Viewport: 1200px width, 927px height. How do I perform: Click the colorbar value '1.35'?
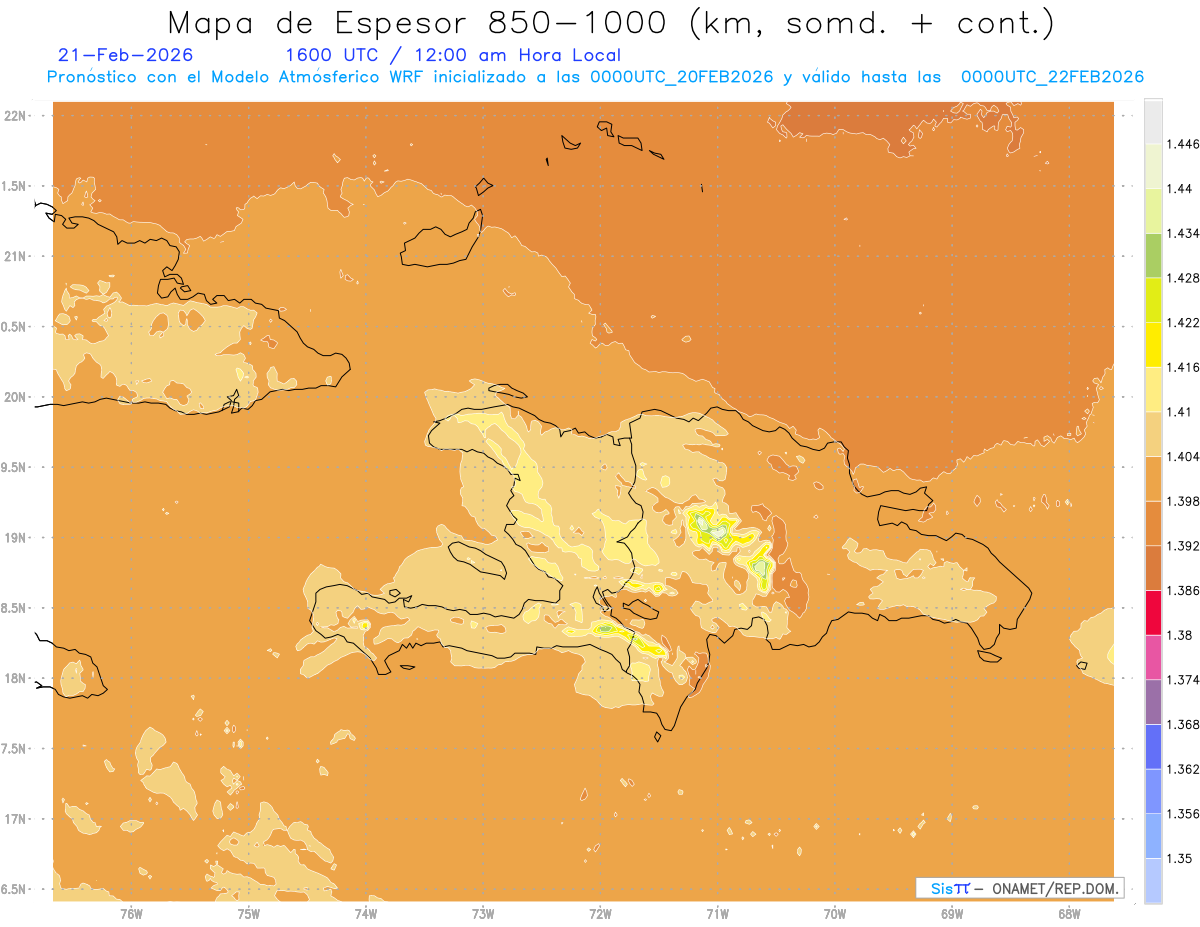tap(1180, 858)
